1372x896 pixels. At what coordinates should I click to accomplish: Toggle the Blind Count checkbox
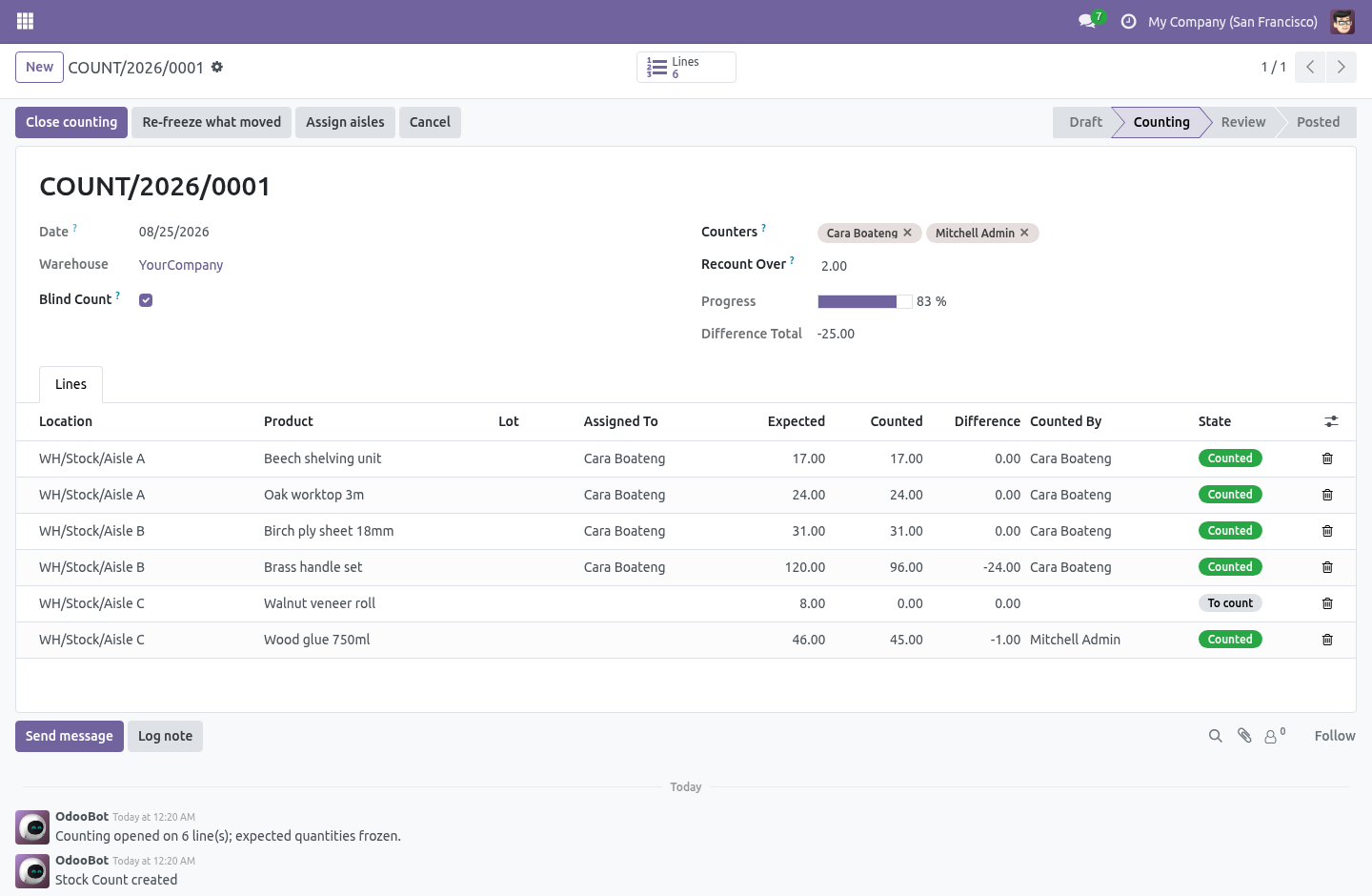(x=146, y=300)
